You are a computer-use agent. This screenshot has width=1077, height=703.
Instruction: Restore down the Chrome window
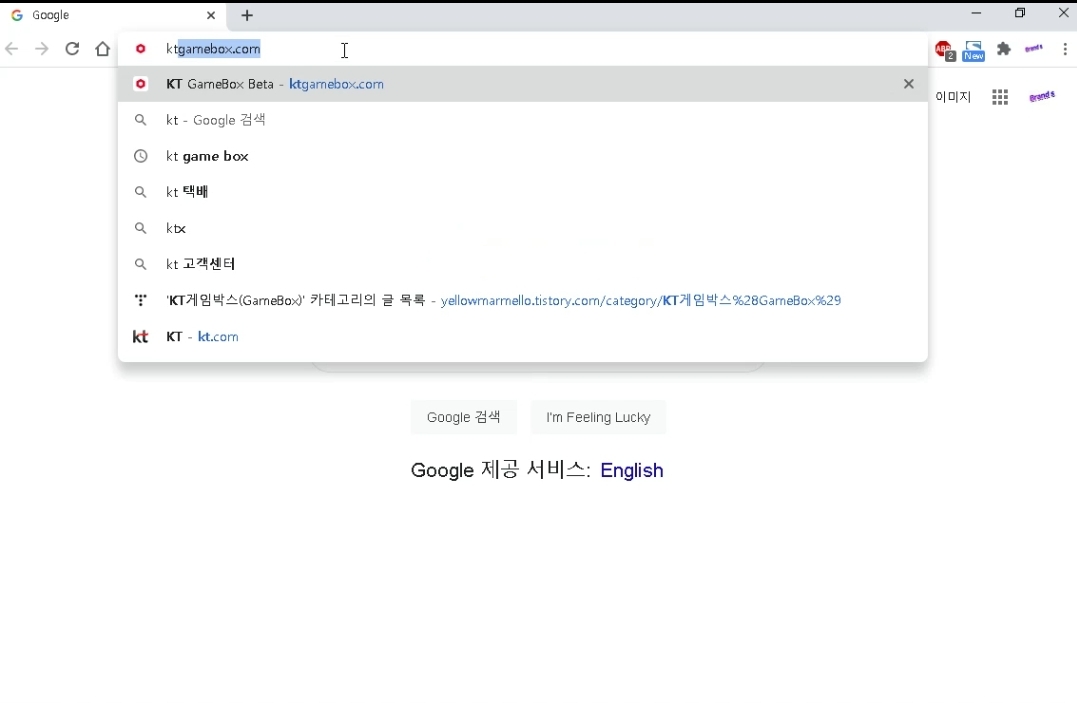pos(1020,13)
